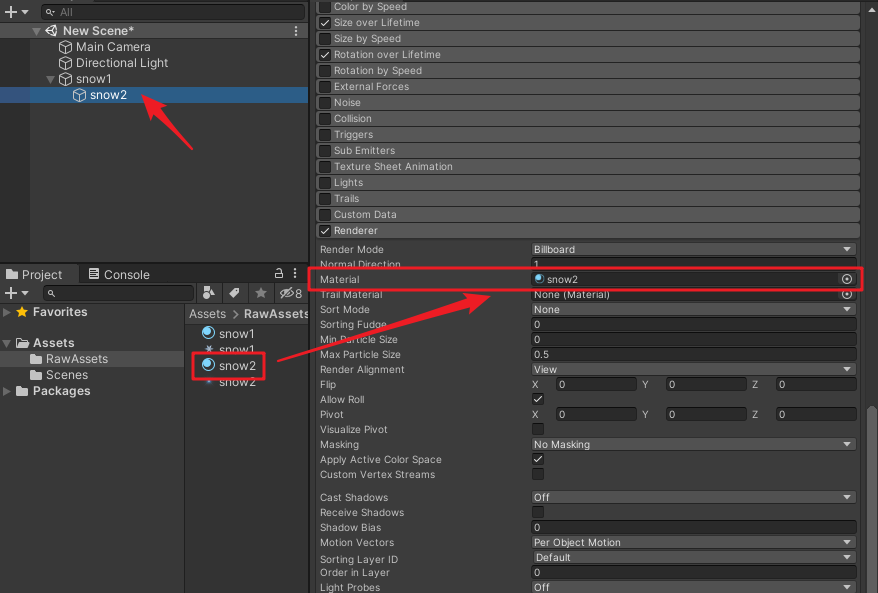Click the Inspector vertical scrollbar
This screenshot has height=593, width=878.
click(x=871, y=499)
